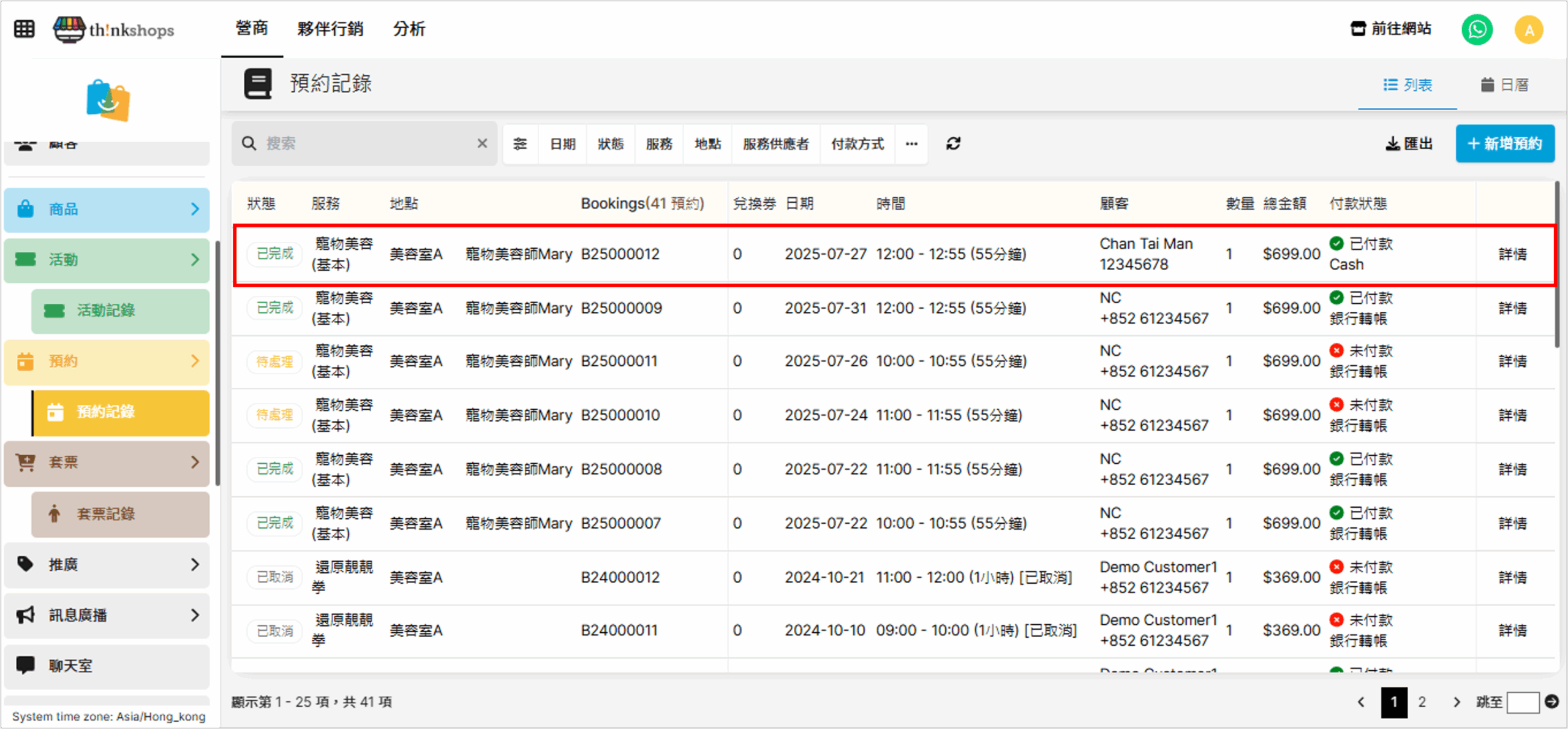Image resolution: width=1568 pixels, height=729 pixels.
Task: Click the refresh icon beside the filters
Action: (953, 143)
